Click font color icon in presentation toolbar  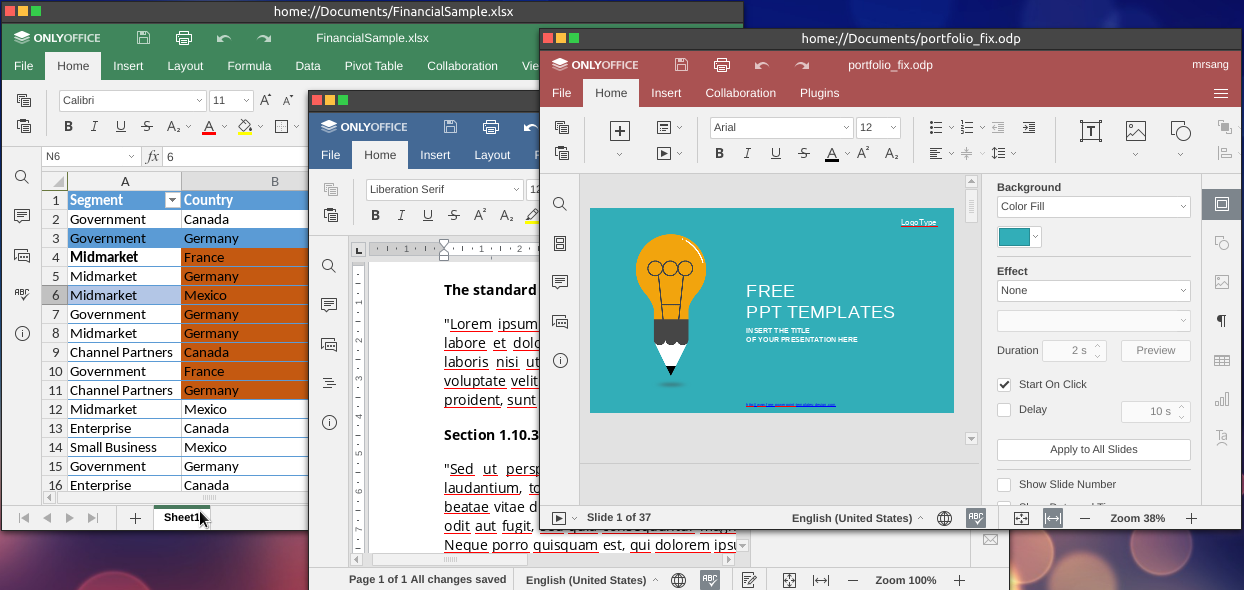pos(832,153)
